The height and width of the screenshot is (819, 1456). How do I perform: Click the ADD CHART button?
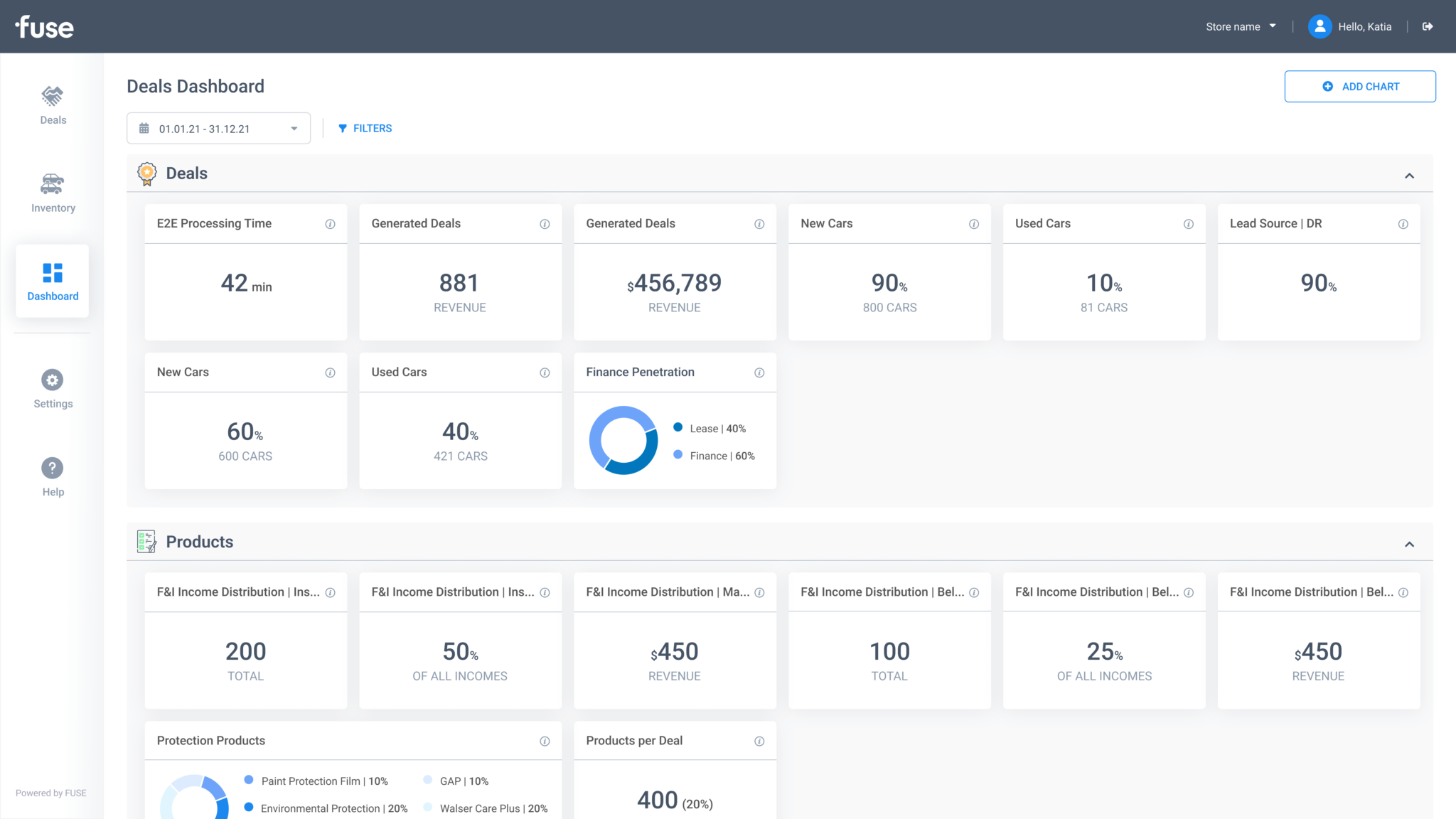coord(1359,86)
